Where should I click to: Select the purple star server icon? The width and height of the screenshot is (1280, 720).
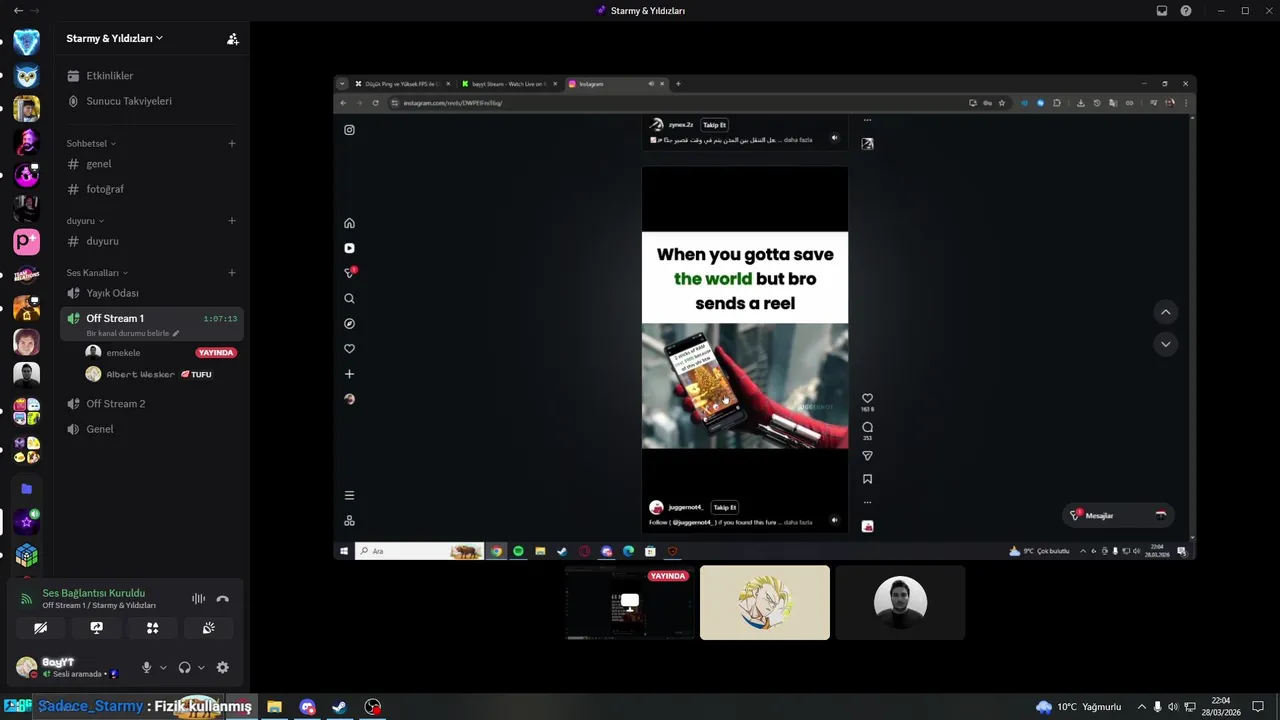[27, 522]
